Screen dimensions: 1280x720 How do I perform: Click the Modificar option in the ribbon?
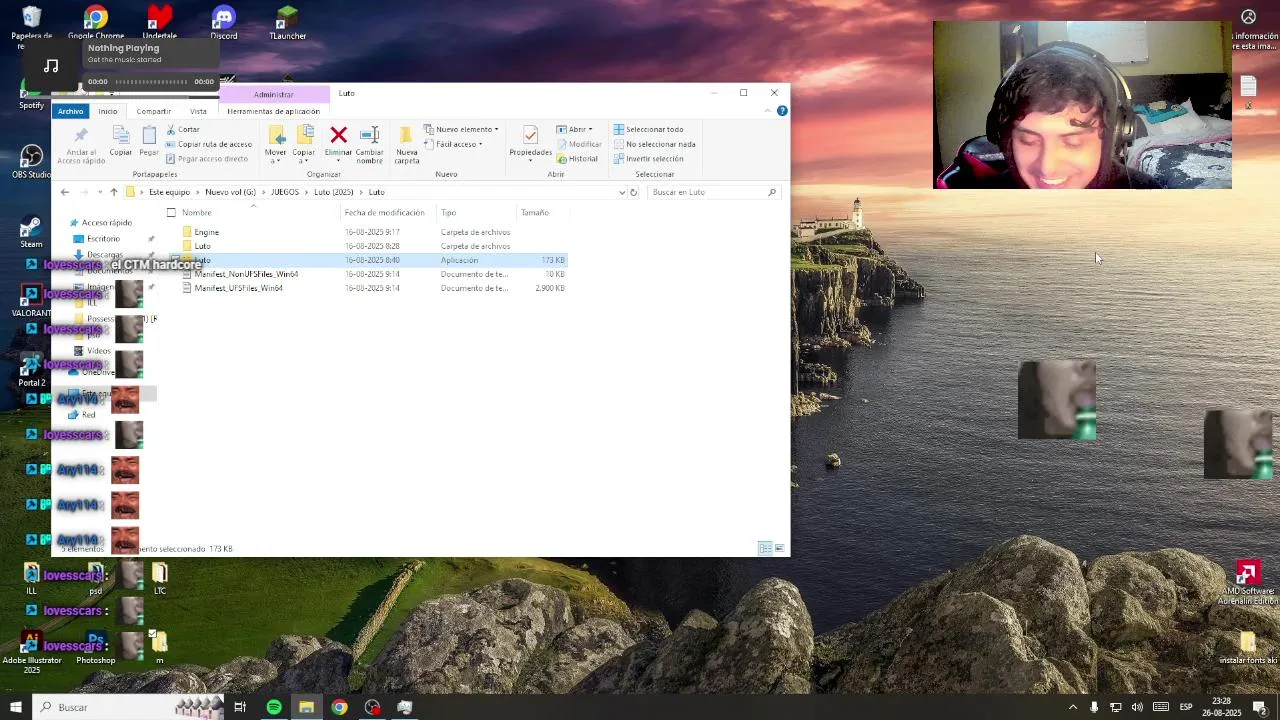pyautogui.click(x=579, y=144)
